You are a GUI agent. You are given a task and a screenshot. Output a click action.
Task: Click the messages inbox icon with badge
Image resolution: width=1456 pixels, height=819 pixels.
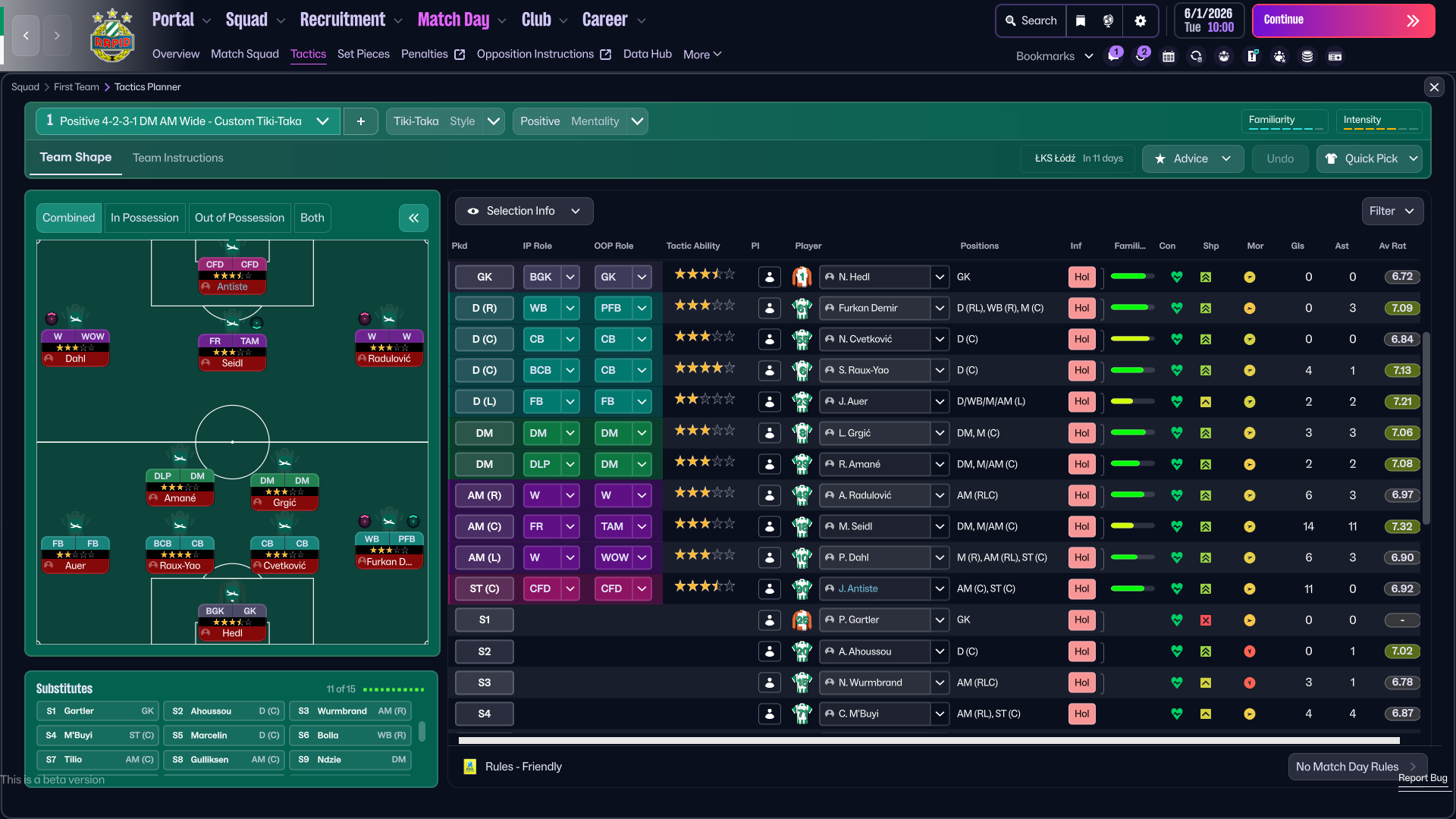(x=1113, y=56)
